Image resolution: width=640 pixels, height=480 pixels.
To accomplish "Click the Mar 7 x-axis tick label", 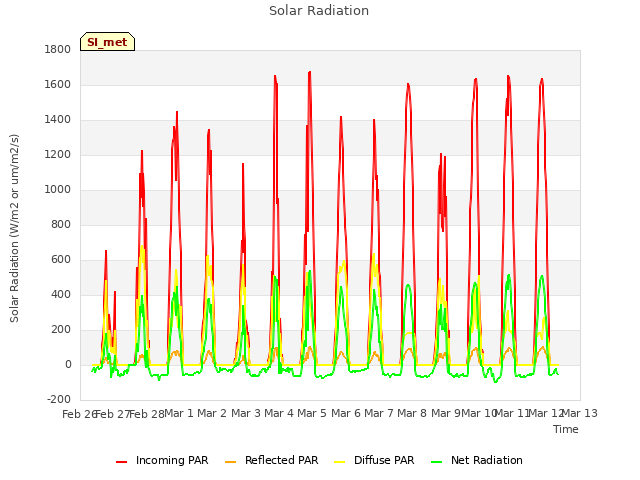I will [379, 413].
